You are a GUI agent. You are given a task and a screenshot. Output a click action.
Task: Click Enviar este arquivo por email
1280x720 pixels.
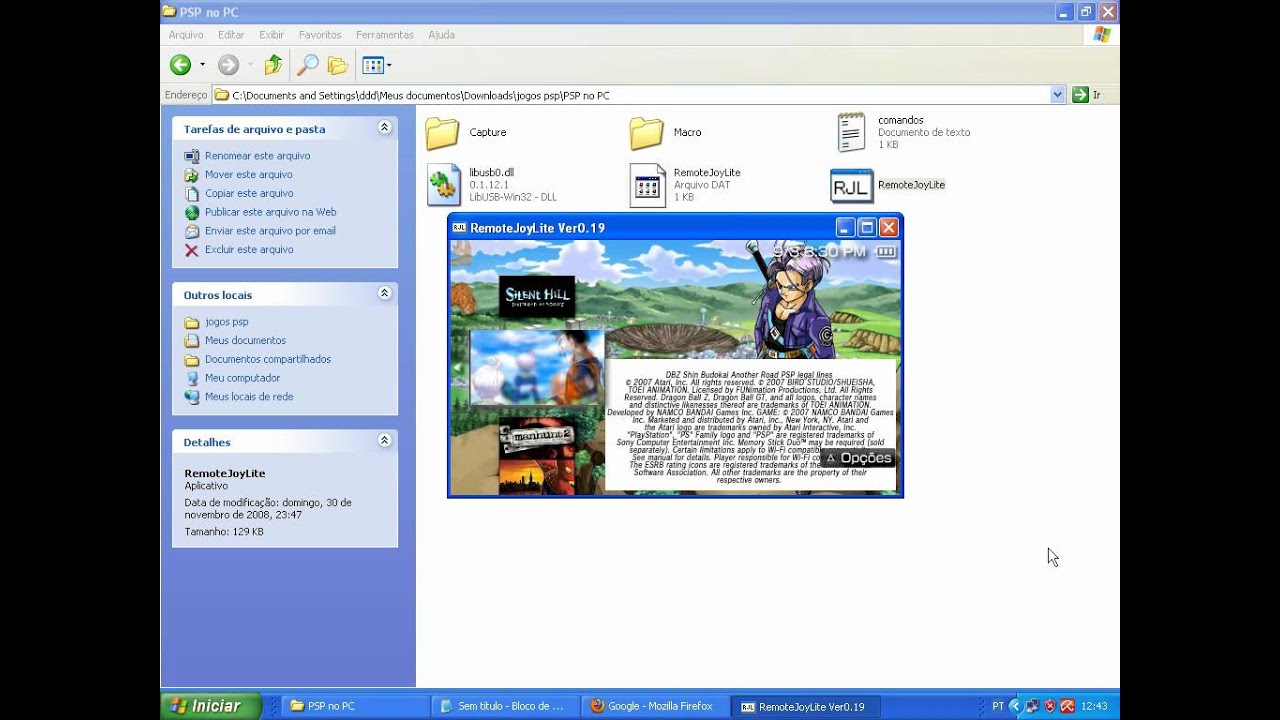(x=270, y=231)
